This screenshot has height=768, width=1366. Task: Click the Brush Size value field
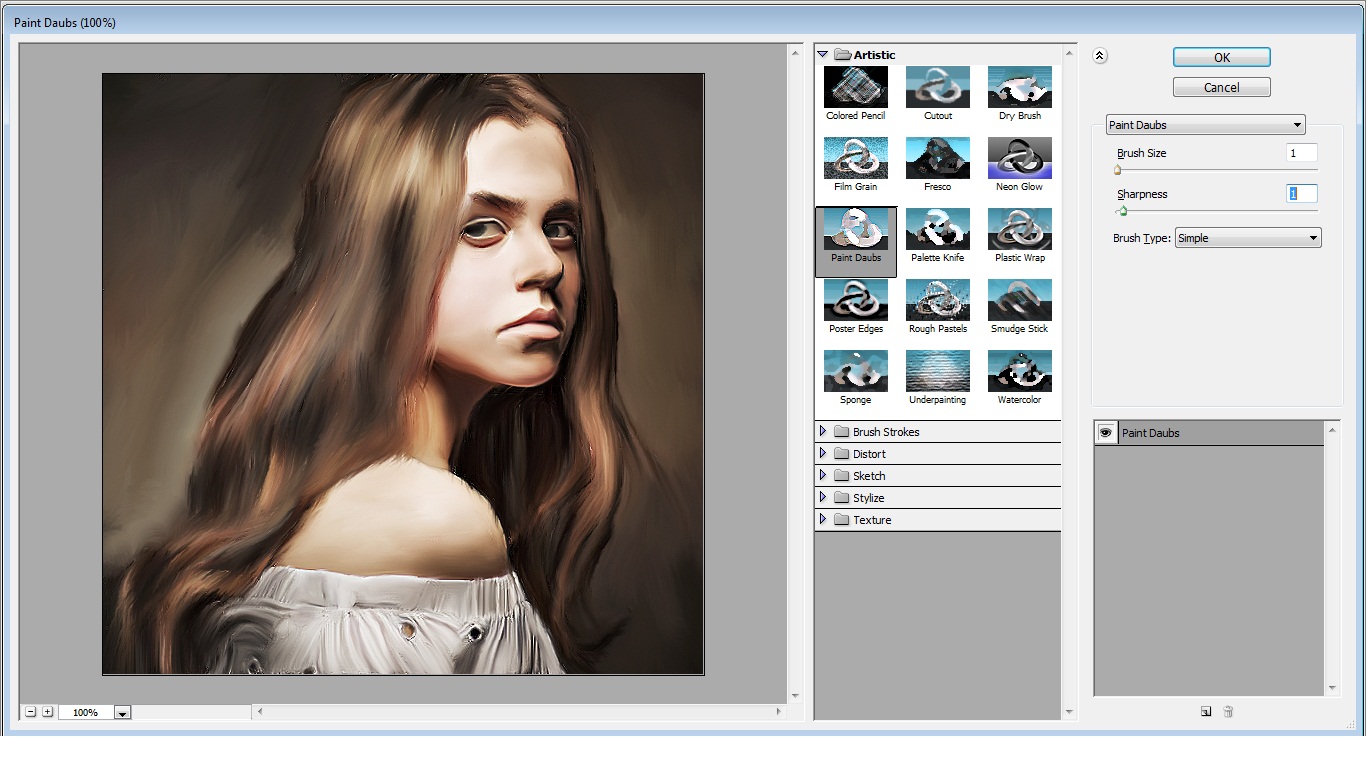coord(1301,153)
